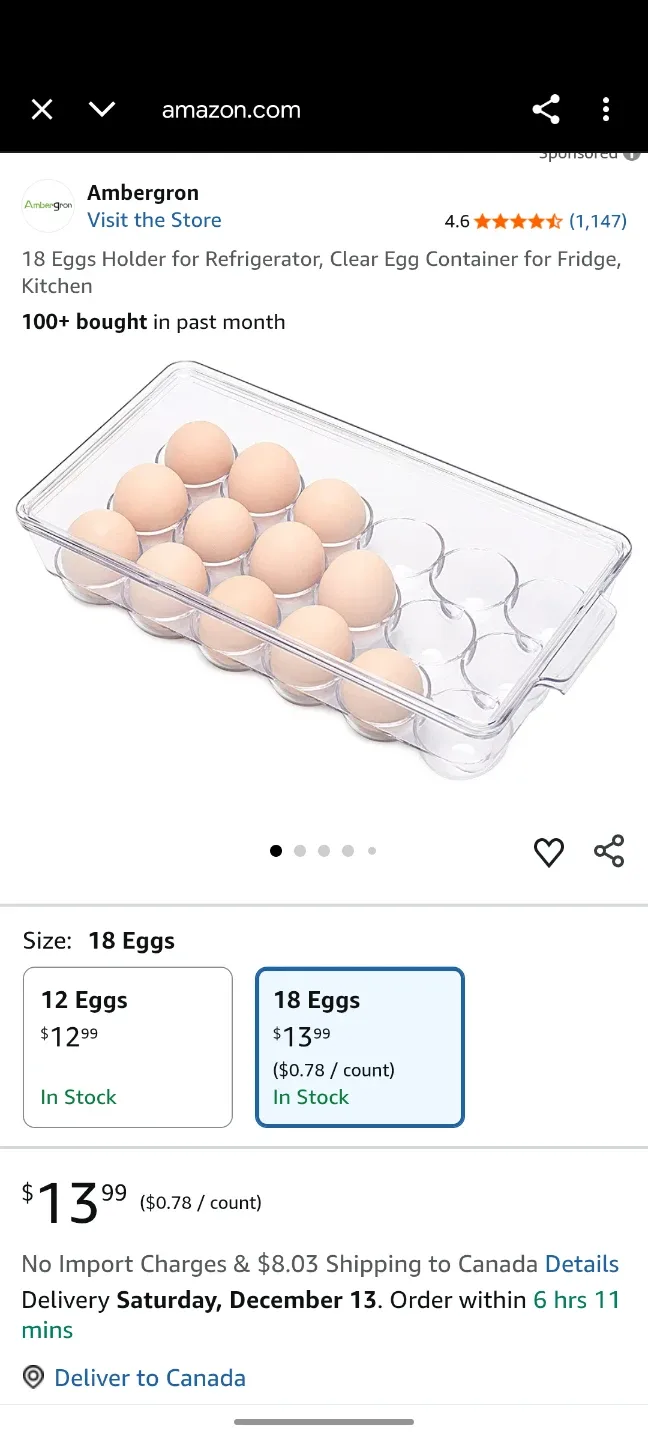Viewport: 648px width, 1440px height.
Task: Expand the page with the down chevron
Action: tap(102, 110)
